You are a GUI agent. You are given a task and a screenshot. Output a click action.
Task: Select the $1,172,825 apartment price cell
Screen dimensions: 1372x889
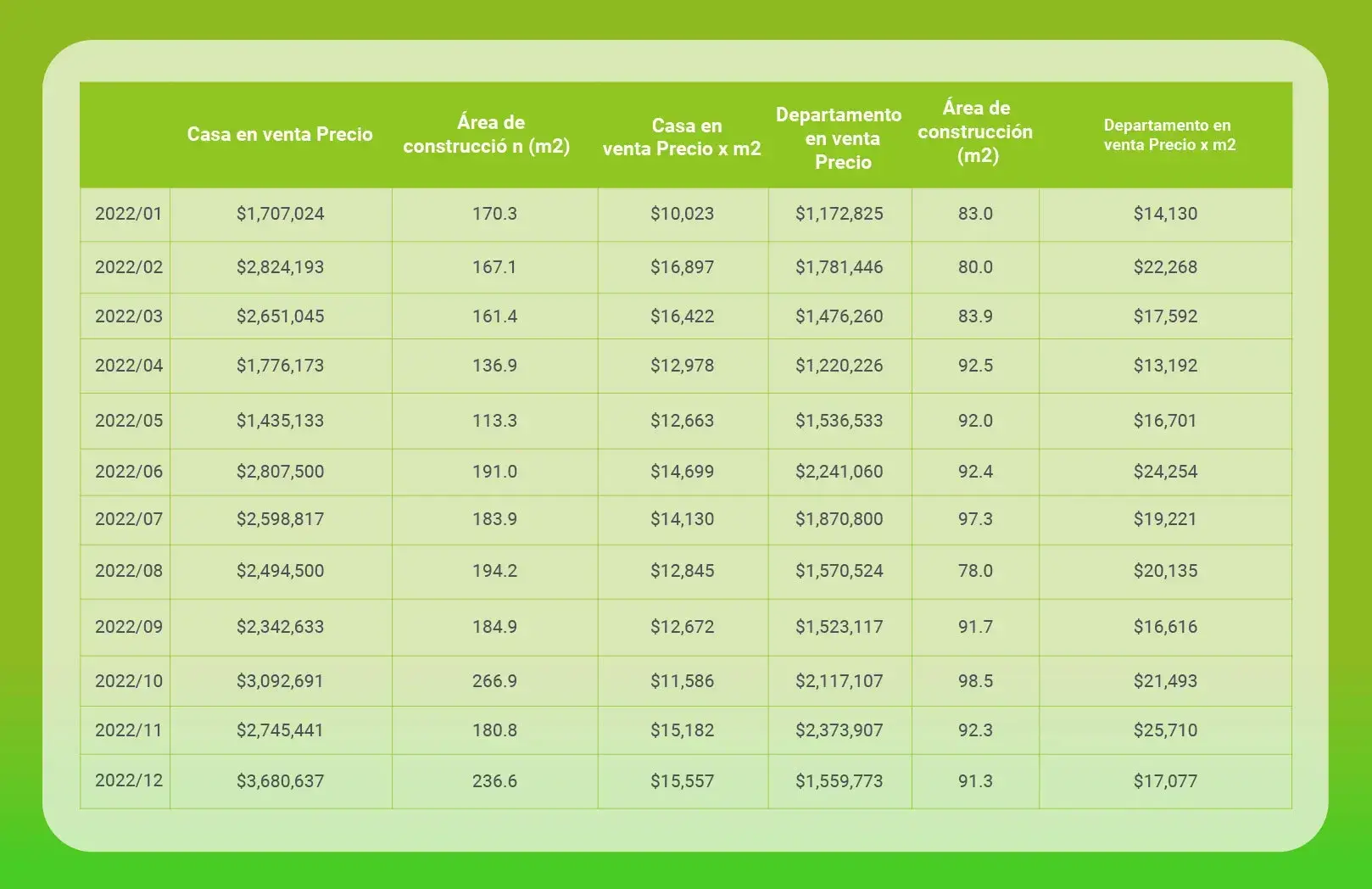(x=839, y=214)
